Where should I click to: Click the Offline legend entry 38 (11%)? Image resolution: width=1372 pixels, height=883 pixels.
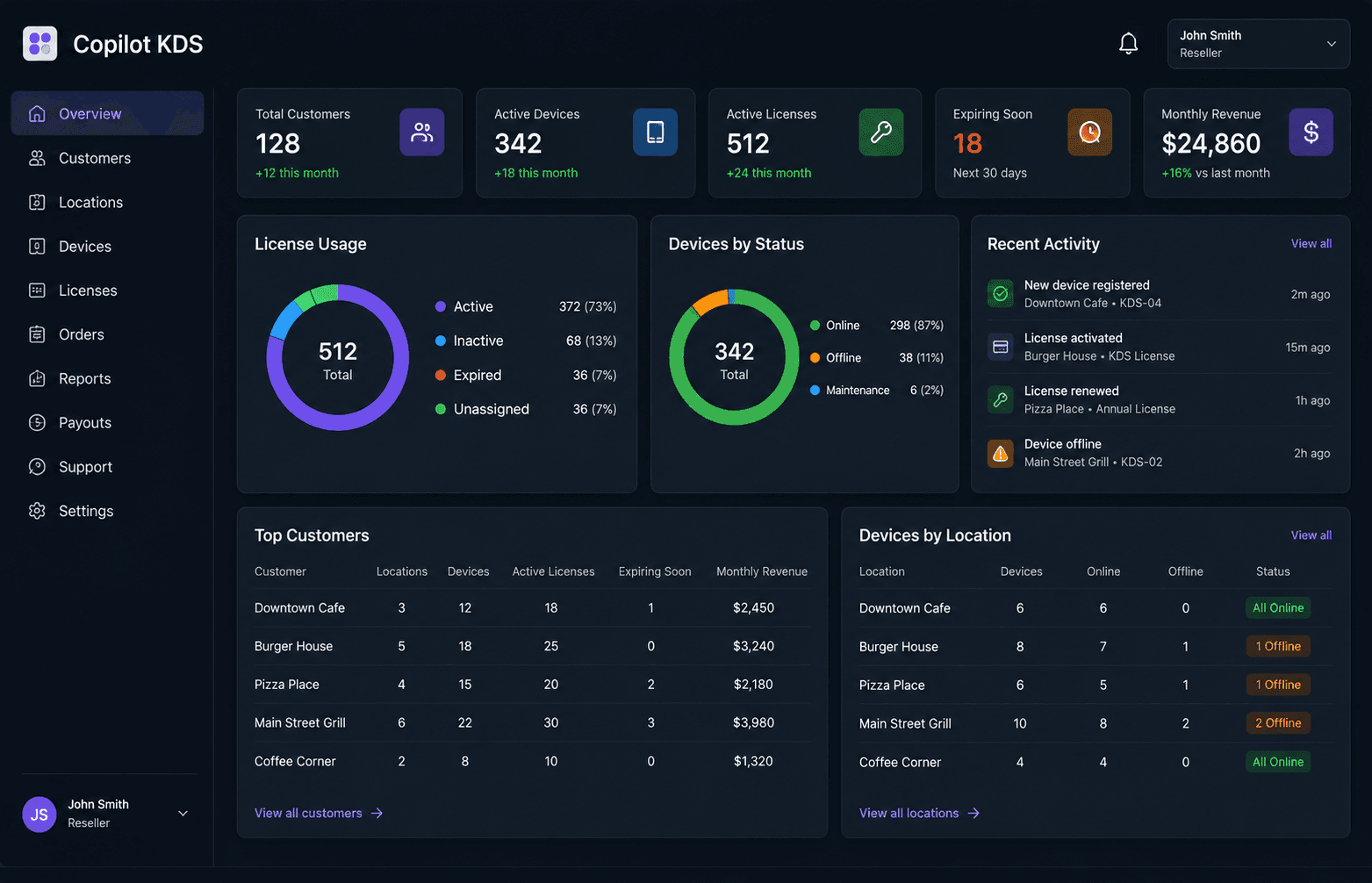click(x=876, y=357)
